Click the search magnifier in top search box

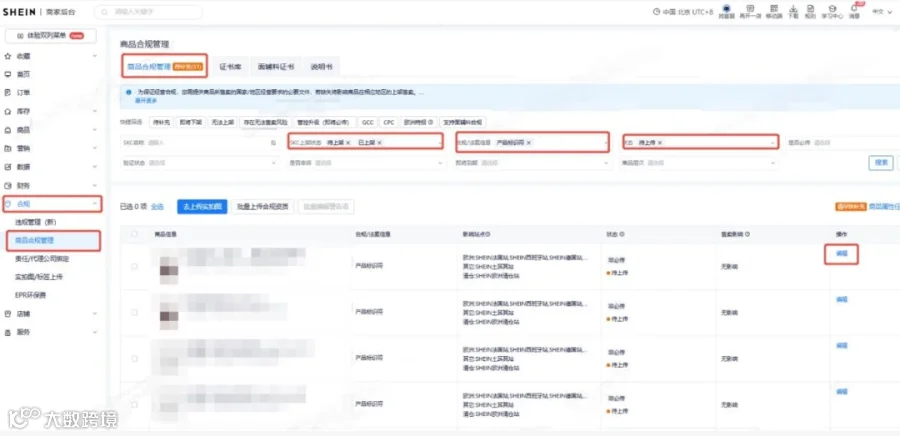click(105, 12)
